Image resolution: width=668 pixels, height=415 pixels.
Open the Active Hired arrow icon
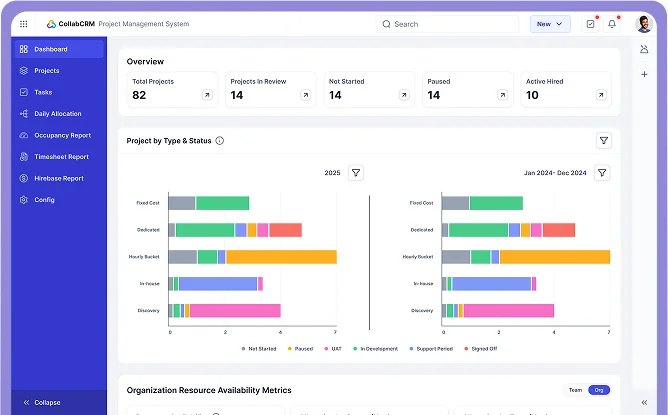601,95
